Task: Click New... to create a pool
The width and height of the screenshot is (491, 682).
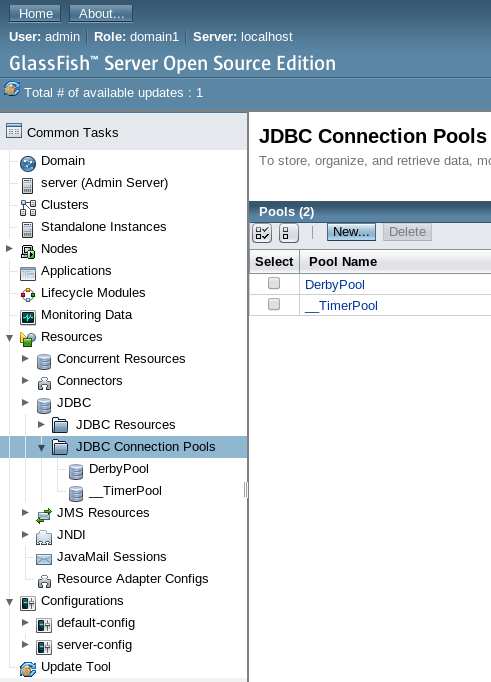Action: [351, 232]
